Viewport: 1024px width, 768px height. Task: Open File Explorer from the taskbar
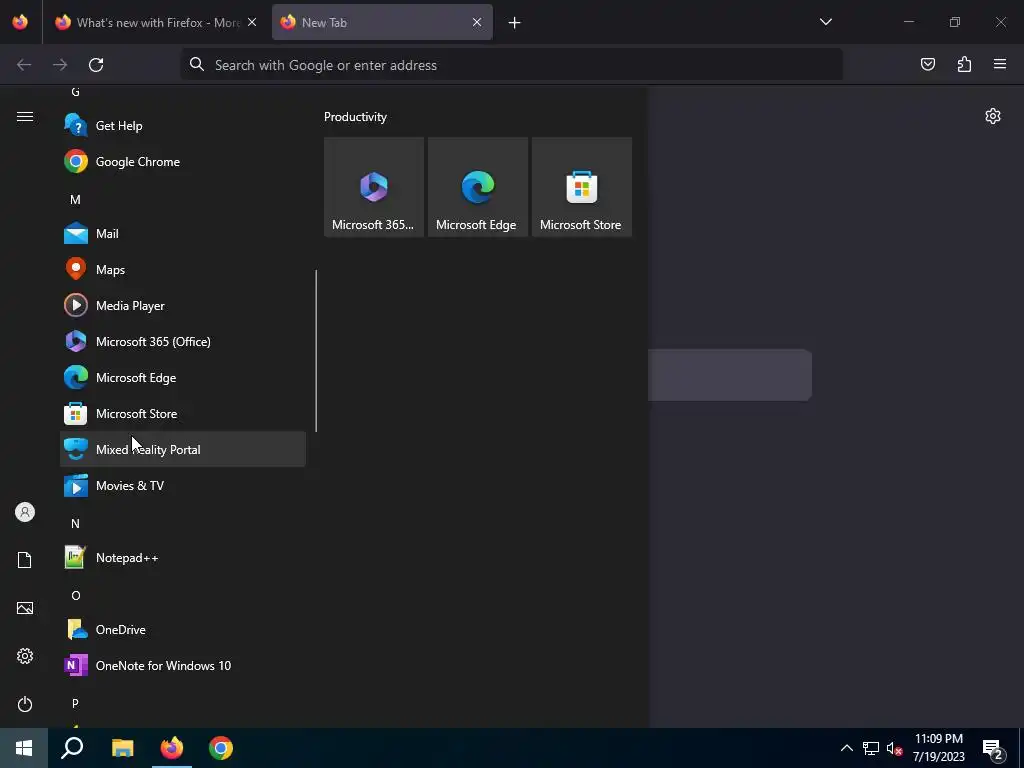[123, 748]
